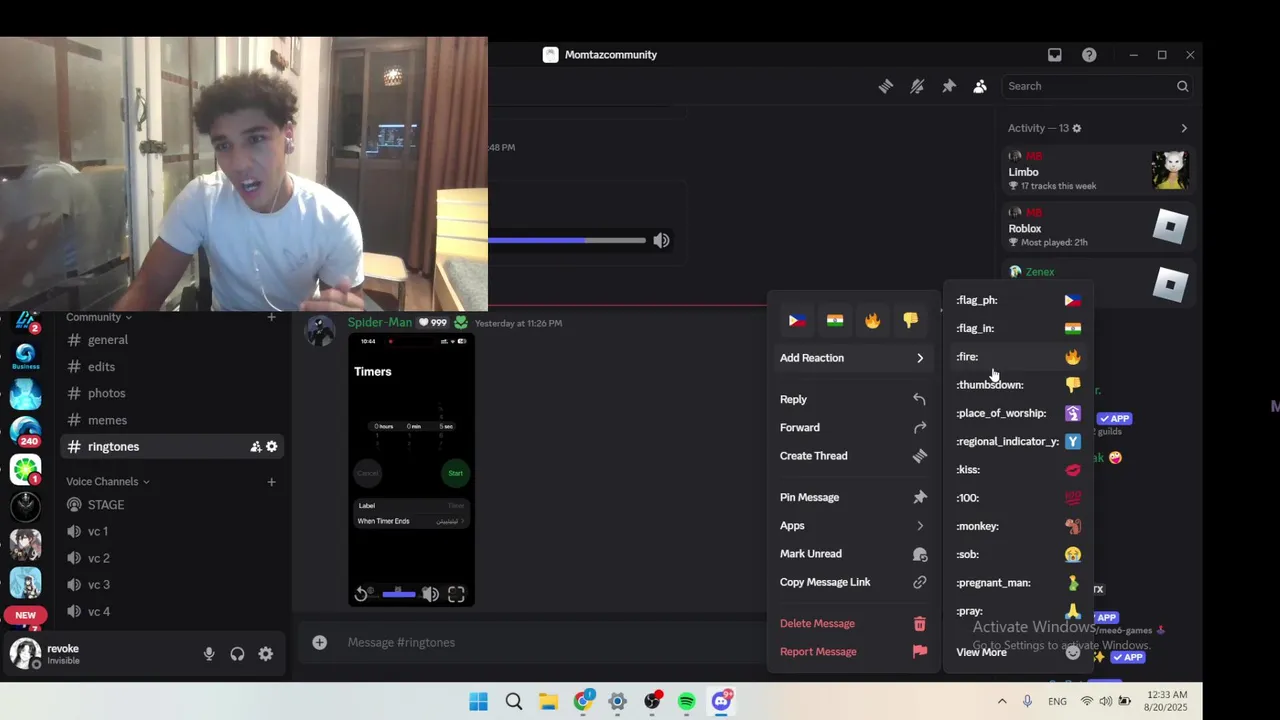Select Delete Message option
Image resolution: width=1280 pixels, height=720 pixels.
tap(853, 623)
